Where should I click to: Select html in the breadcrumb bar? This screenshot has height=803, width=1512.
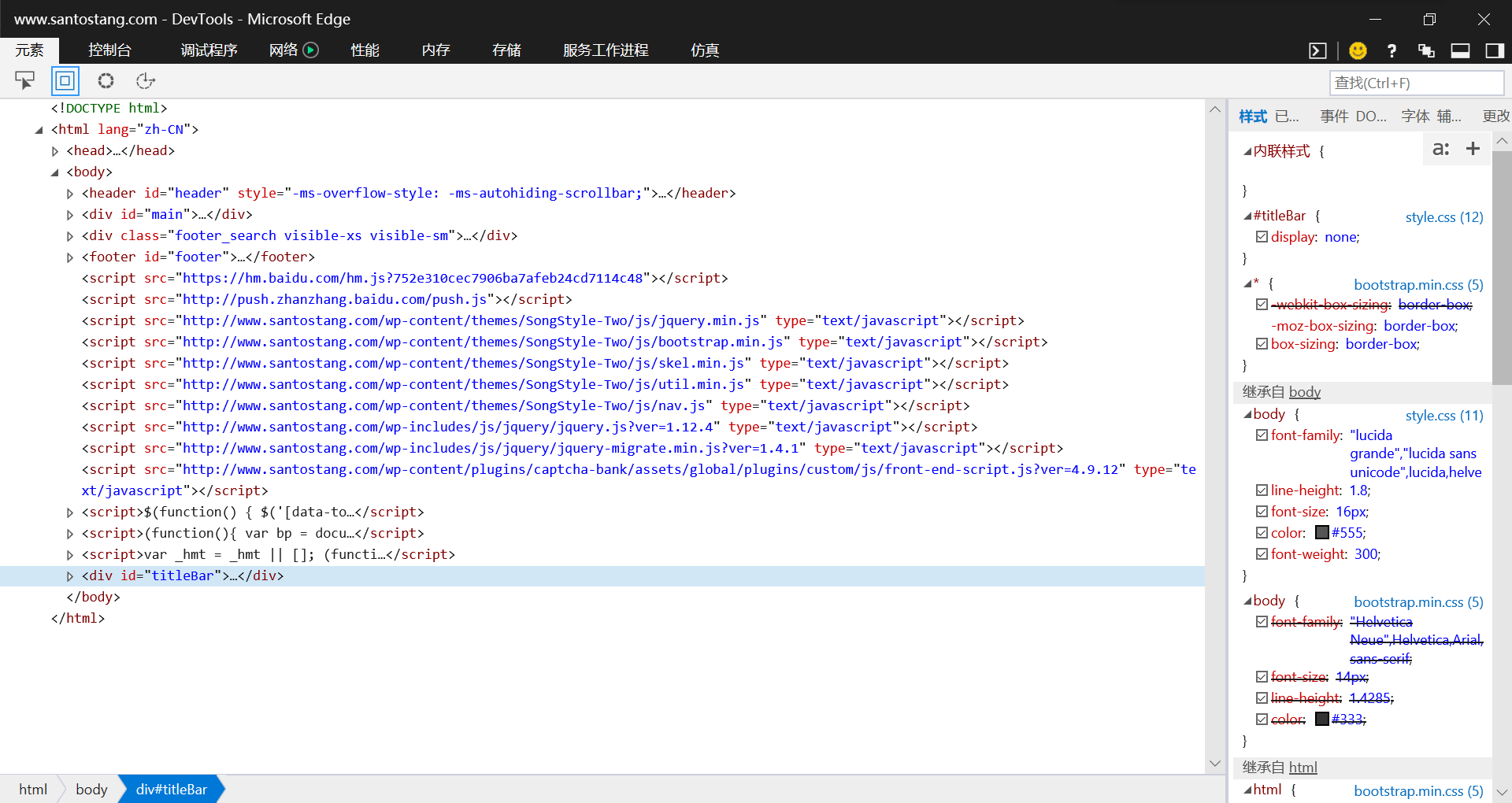[x=33, y=790]
